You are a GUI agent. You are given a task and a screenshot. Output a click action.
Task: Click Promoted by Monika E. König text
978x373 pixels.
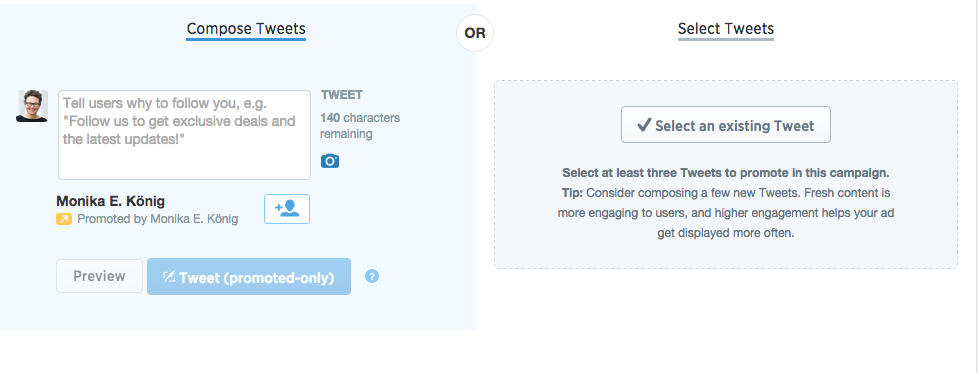[x=157, y=220]
